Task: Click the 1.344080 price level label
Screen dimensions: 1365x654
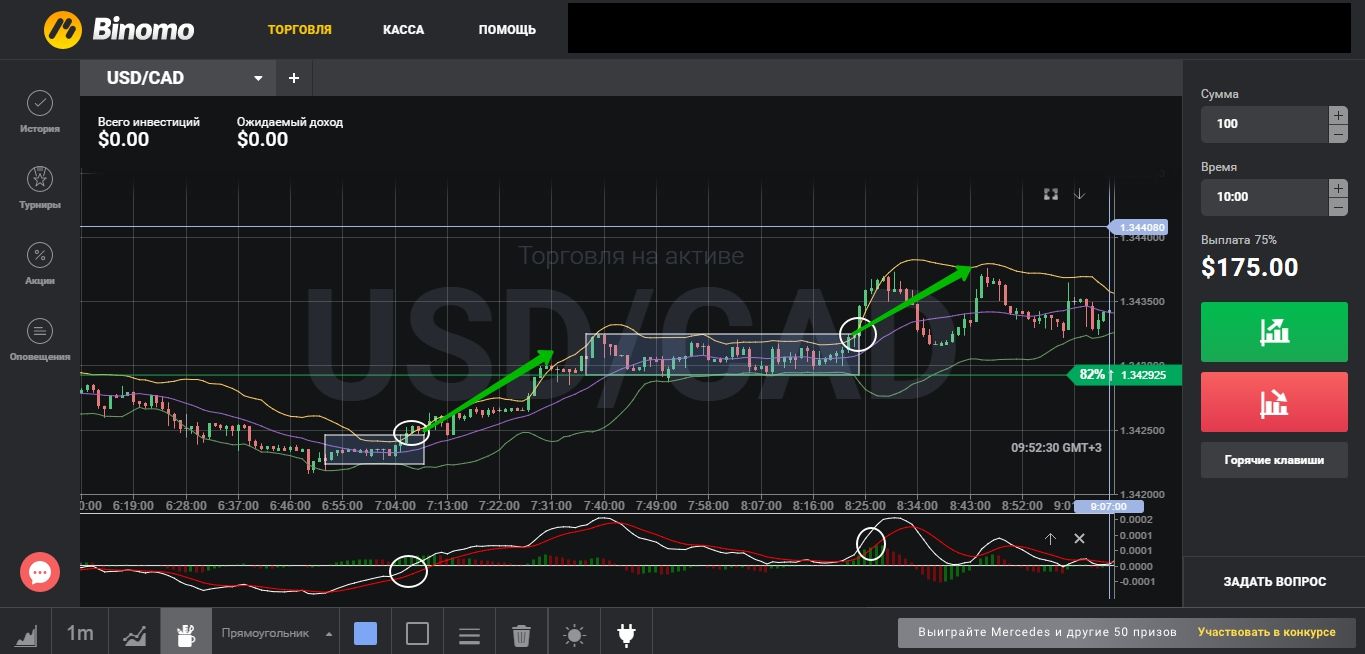Action: click(1139, 228)
